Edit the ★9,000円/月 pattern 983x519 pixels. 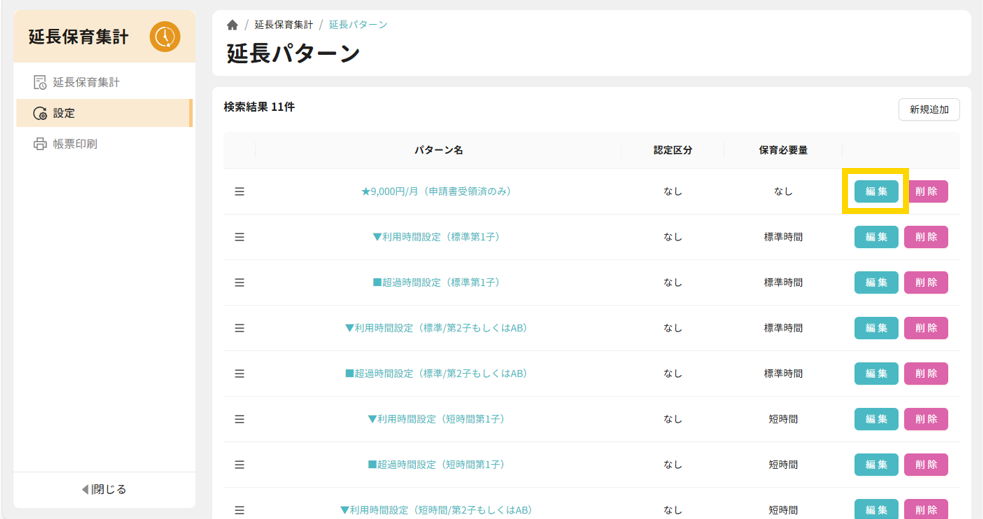coord(876,191)
